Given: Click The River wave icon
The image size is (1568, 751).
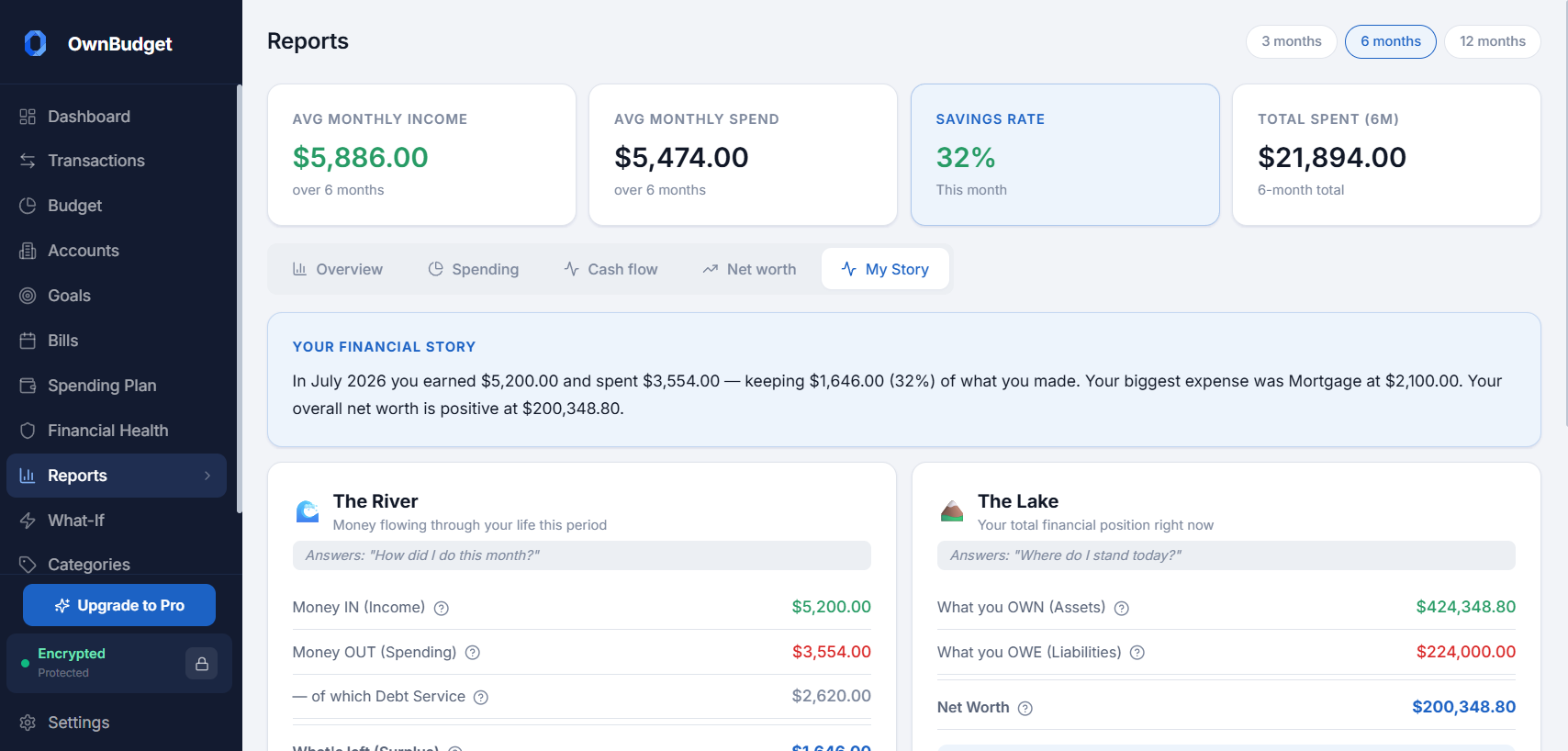Looking at the screenshot, I should (x=308, y=510).
